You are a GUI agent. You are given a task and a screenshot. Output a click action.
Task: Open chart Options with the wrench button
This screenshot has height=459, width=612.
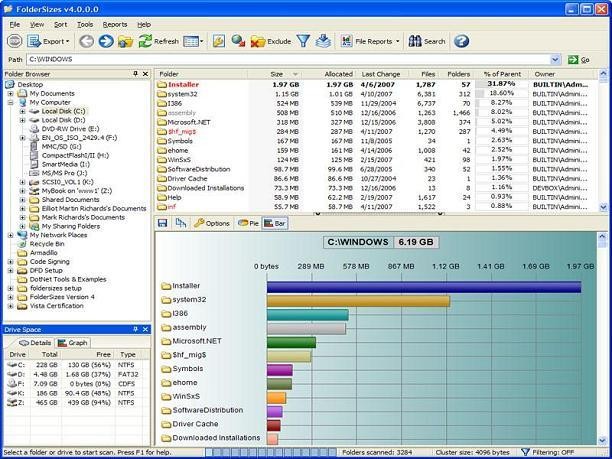212,223
